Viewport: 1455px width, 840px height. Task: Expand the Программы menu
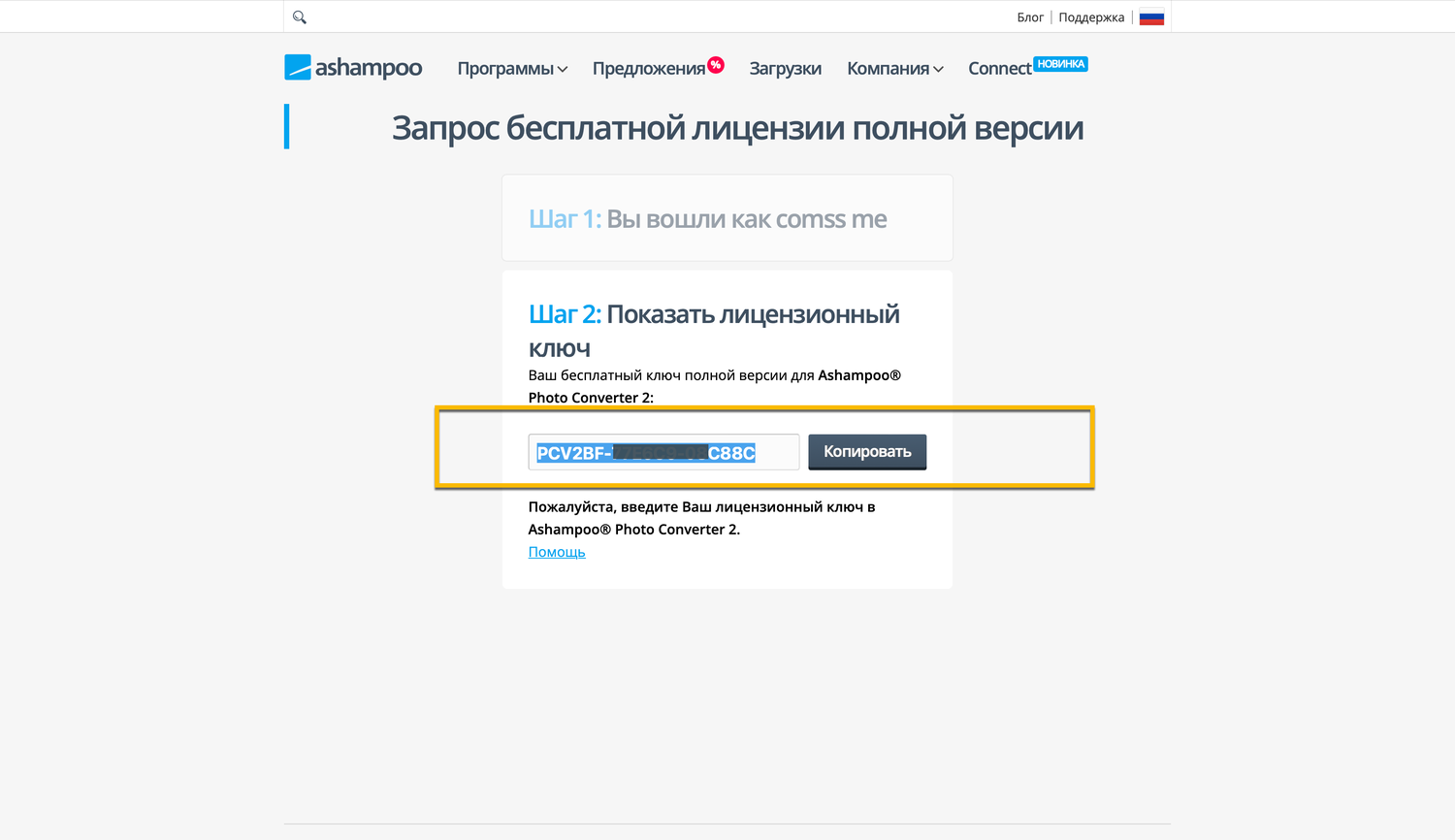click(512, 68)
